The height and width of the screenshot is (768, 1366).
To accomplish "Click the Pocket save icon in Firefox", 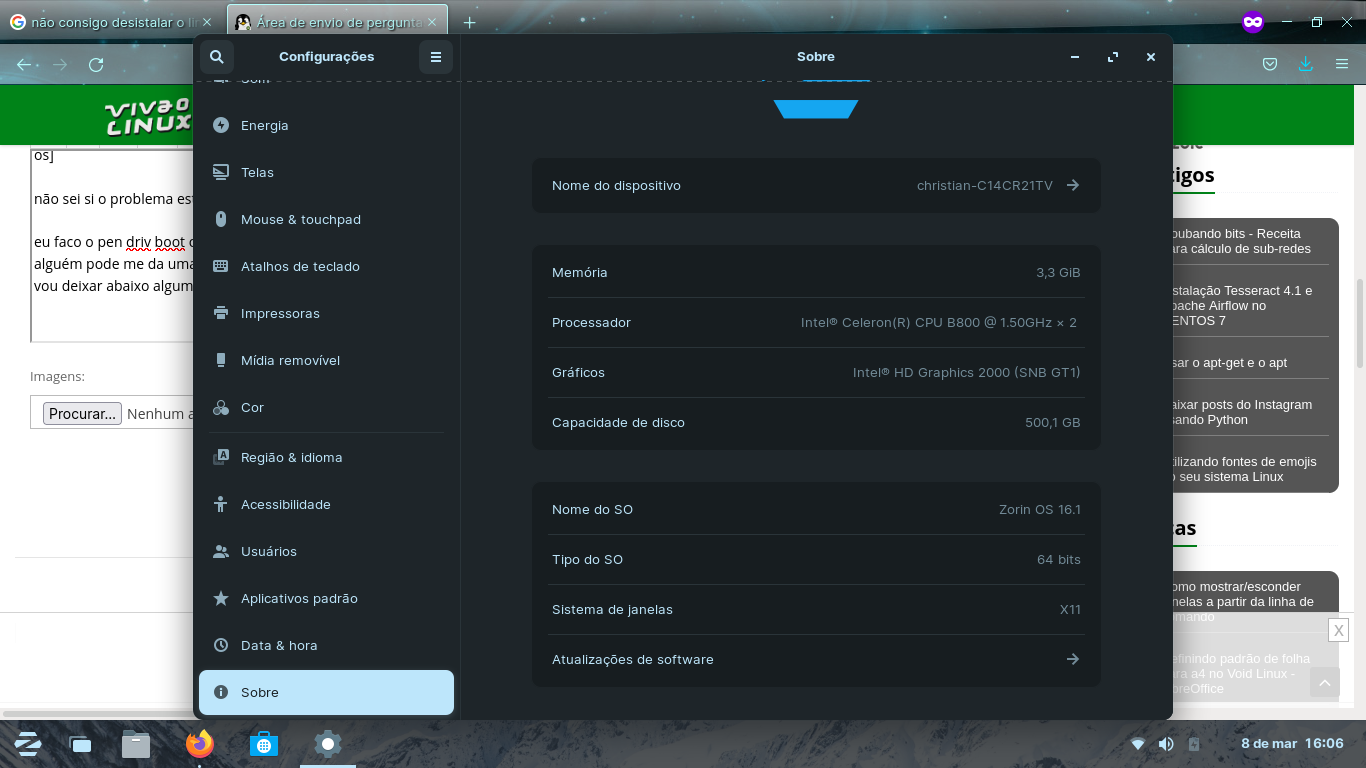I will (x=1269, y=64).
